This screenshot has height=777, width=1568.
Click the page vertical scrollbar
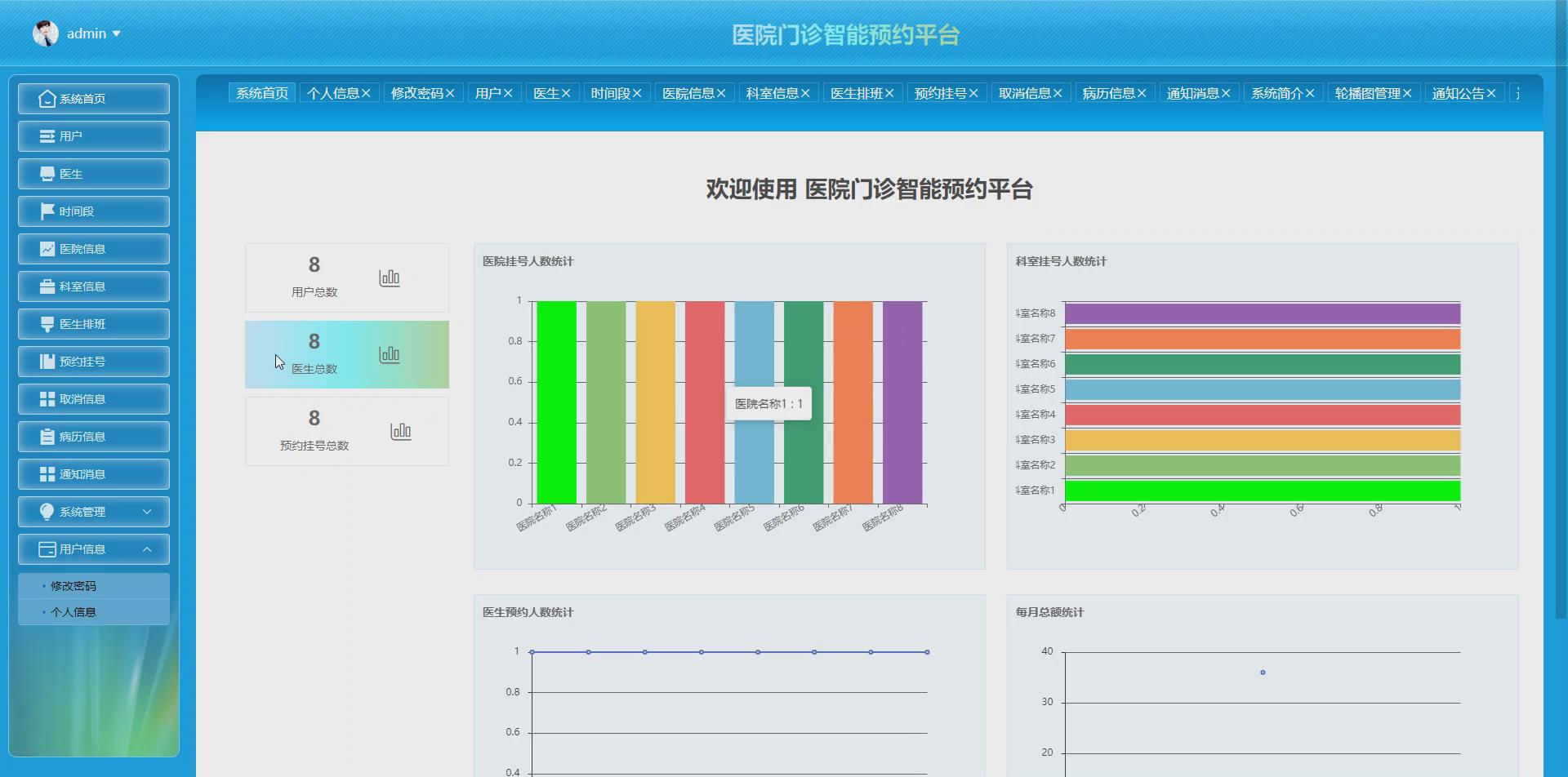pos(1561,310)
